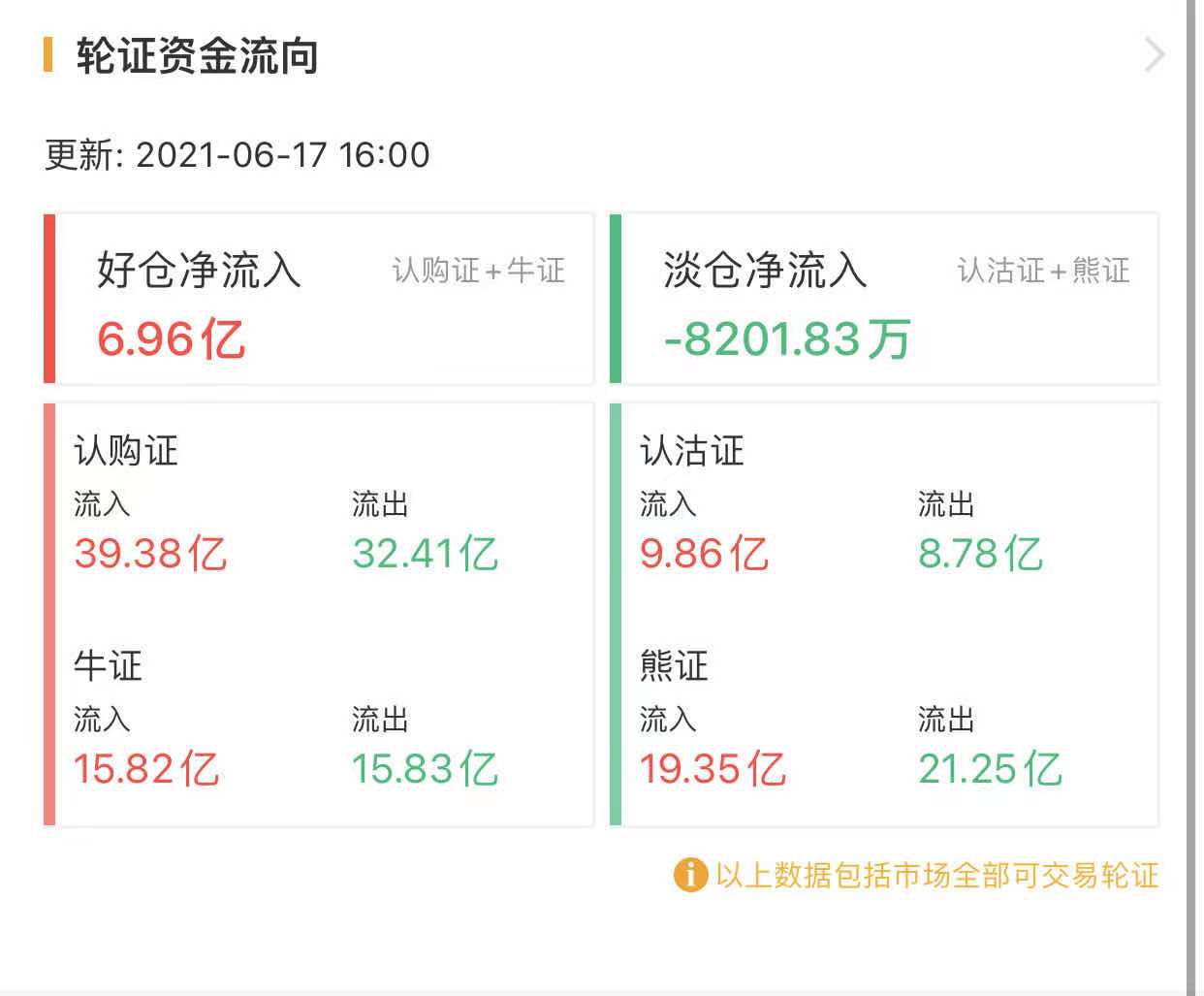1204x996 pixels.
Task: Click 熊证 outflow value 21.25亿
Action: coord(990,769)
